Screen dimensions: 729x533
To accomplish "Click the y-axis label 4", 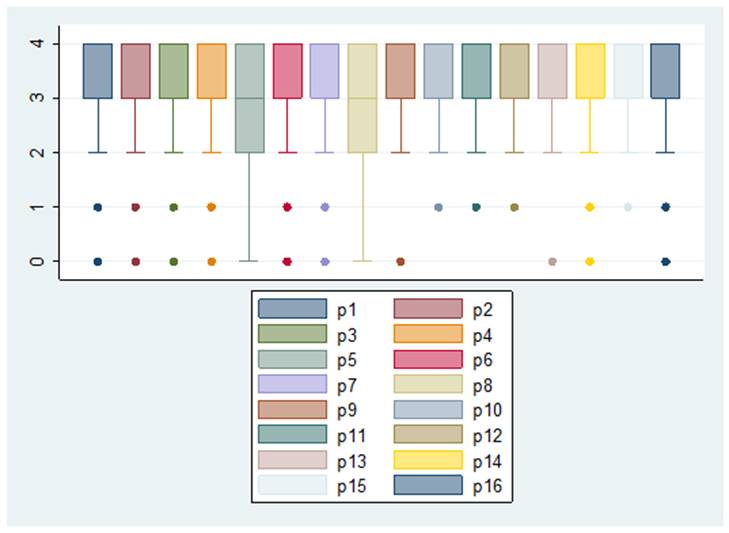I will coord(39,44).
